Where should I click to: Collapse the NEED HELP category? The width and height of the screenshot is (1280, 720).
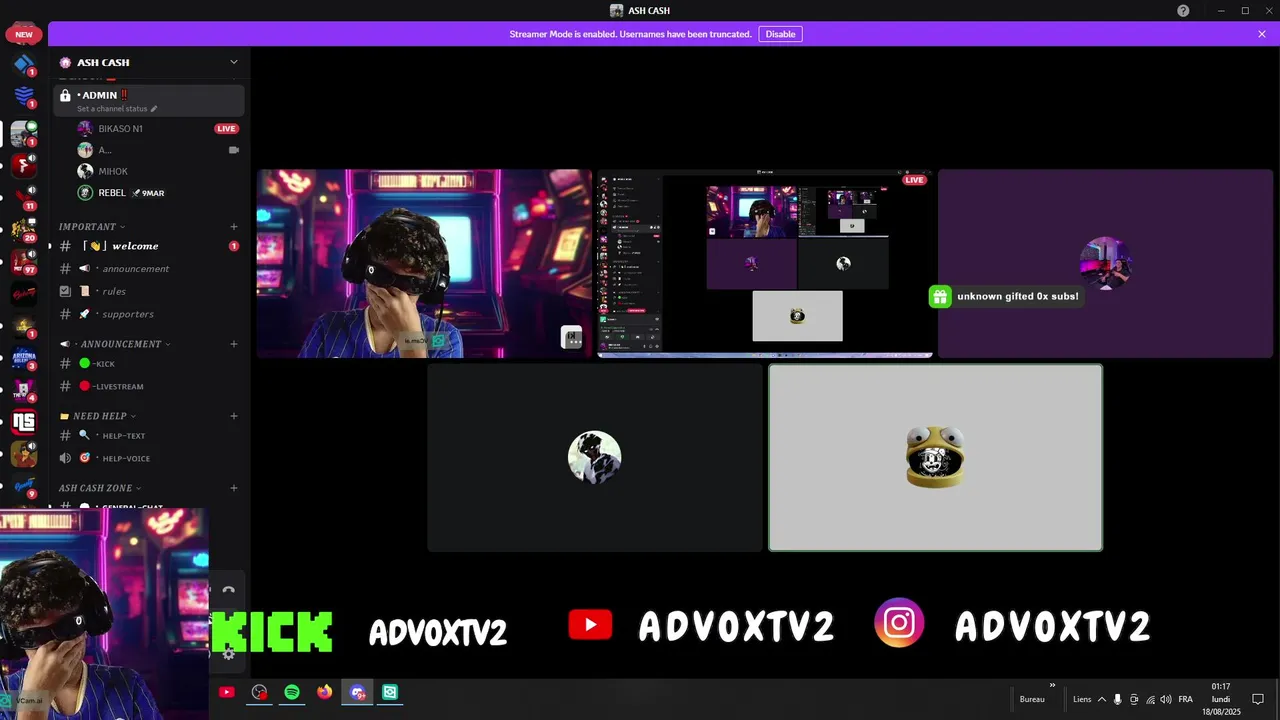point(98,416)
